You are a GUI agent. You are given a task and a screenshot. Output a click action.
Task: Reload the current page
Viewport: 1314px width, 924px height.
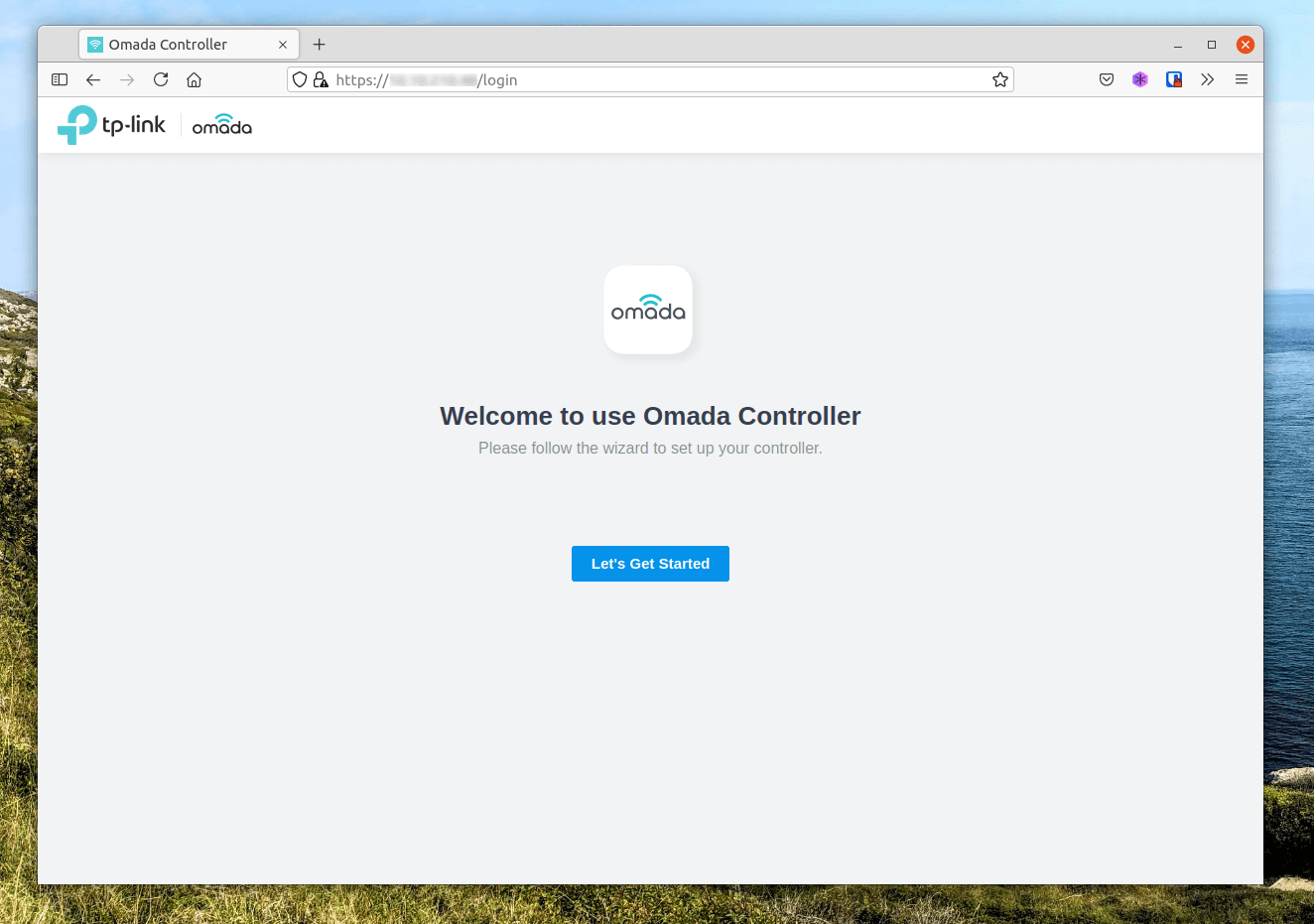tap(161, 79)
